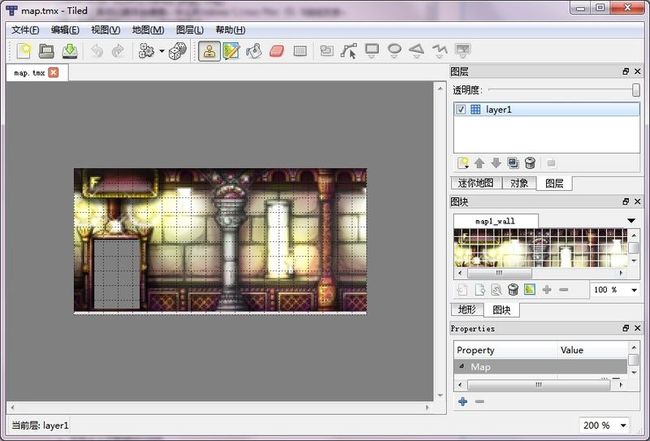Undo the last action

pos(97,51)
